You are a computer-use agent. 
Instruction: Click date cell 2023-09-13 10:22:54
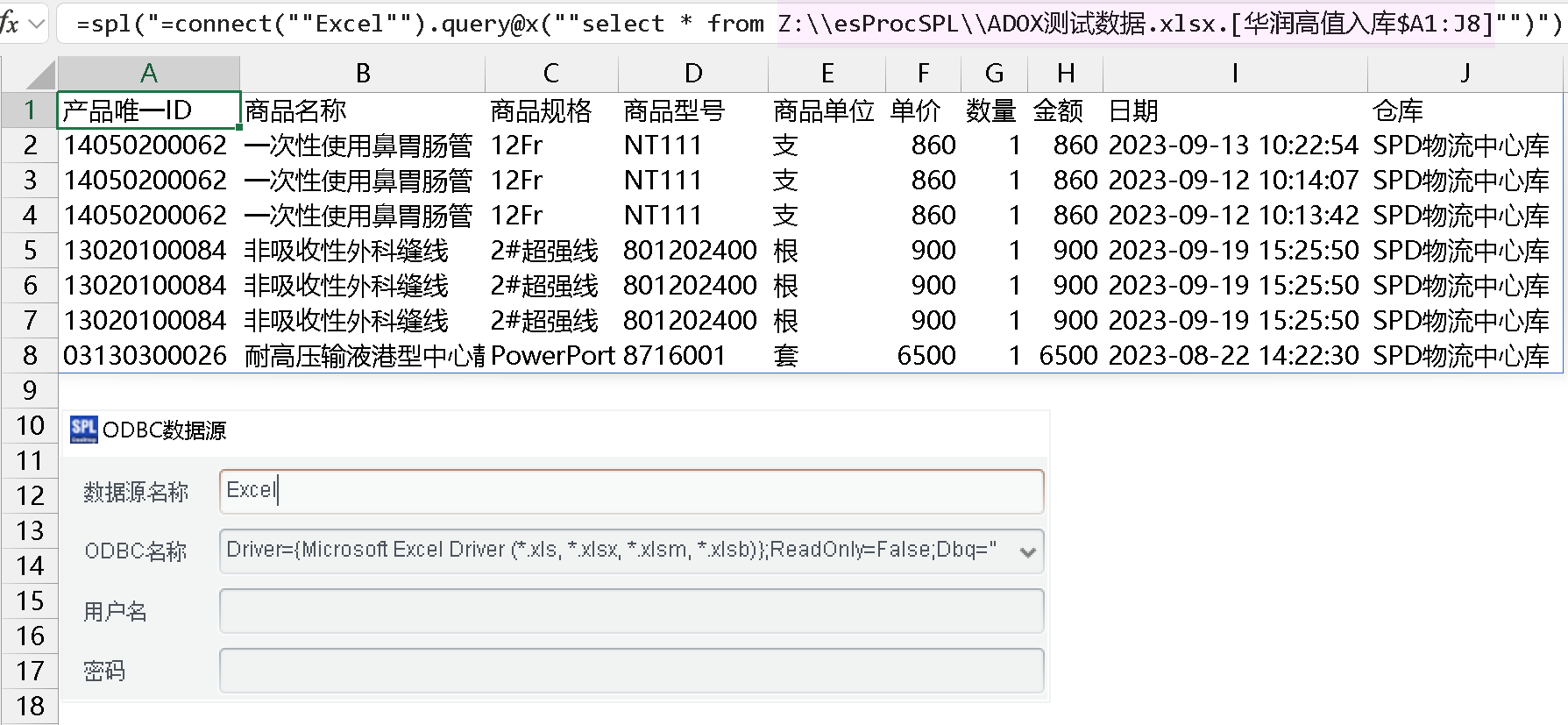click(1233, 146)
